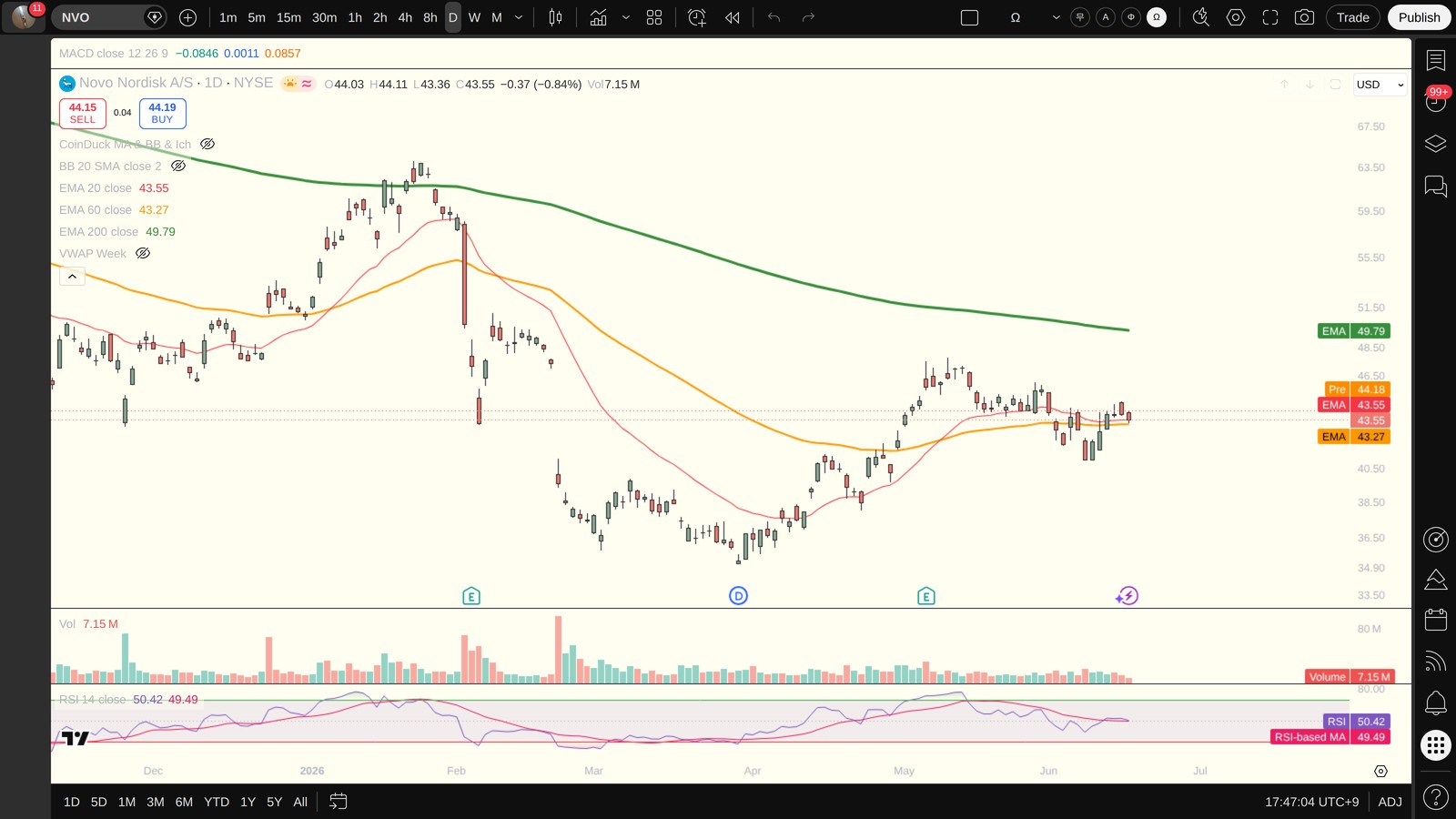Open the candlestick chart style menu
The image size is (1456, 819).
[x=555, y=17]
